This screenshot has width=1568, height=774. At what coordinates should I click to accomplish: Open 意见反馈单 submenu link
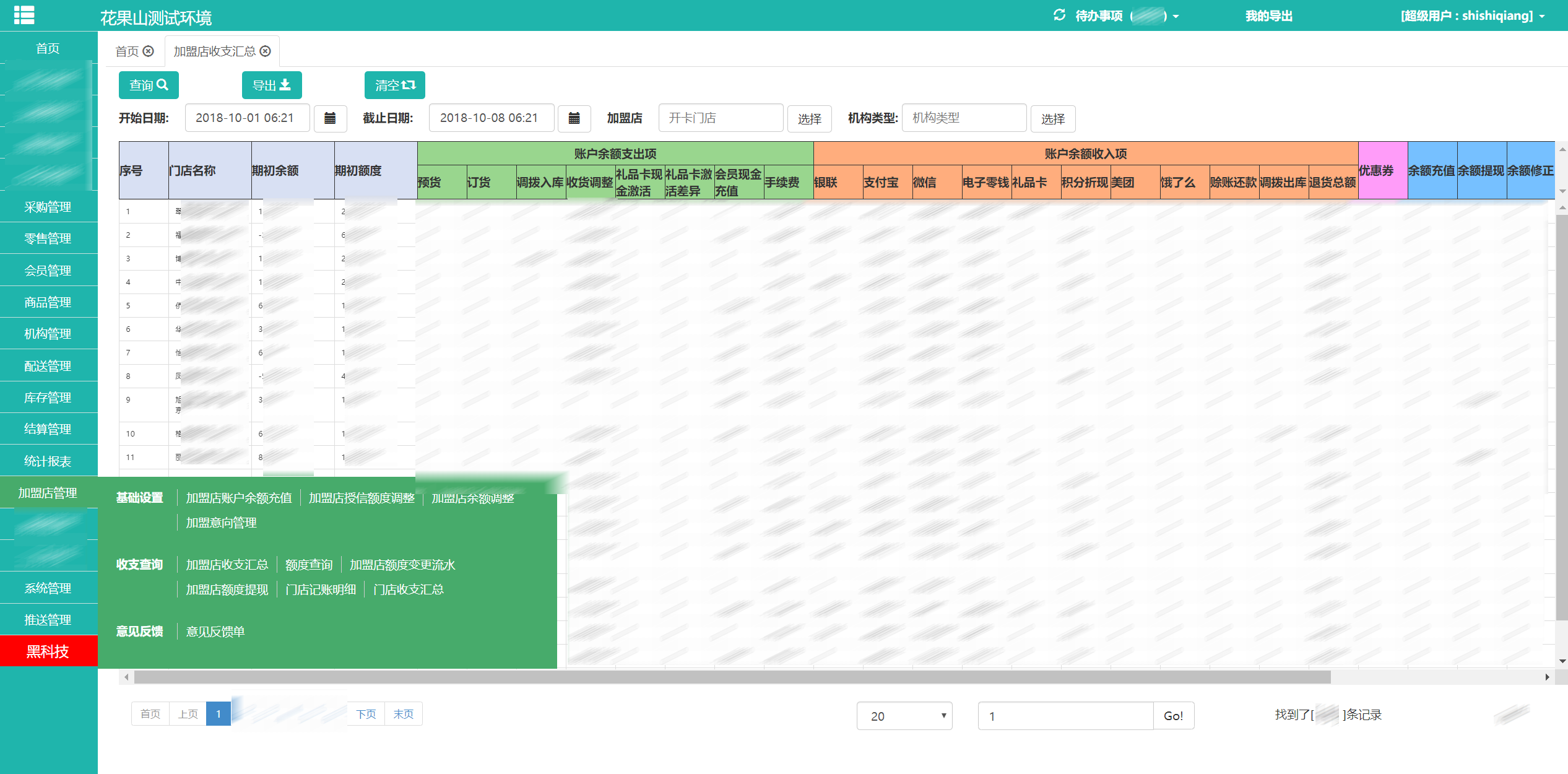click(x=215, y=632)
